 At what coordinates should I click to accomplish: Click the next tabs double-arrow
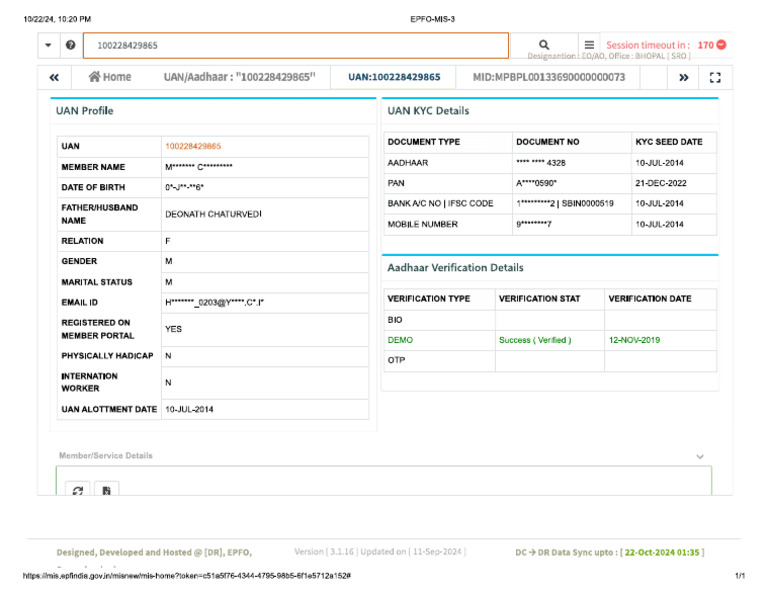(x=684, y=77)
